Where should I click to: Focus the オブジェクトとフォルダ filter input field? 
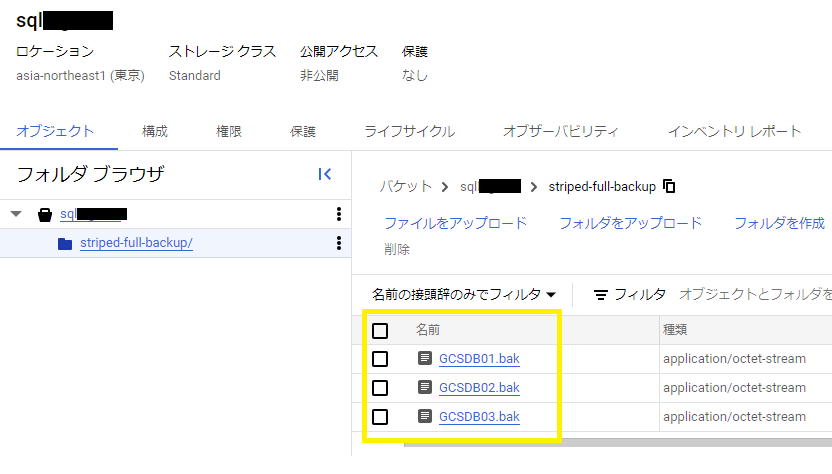coord(755,294)
